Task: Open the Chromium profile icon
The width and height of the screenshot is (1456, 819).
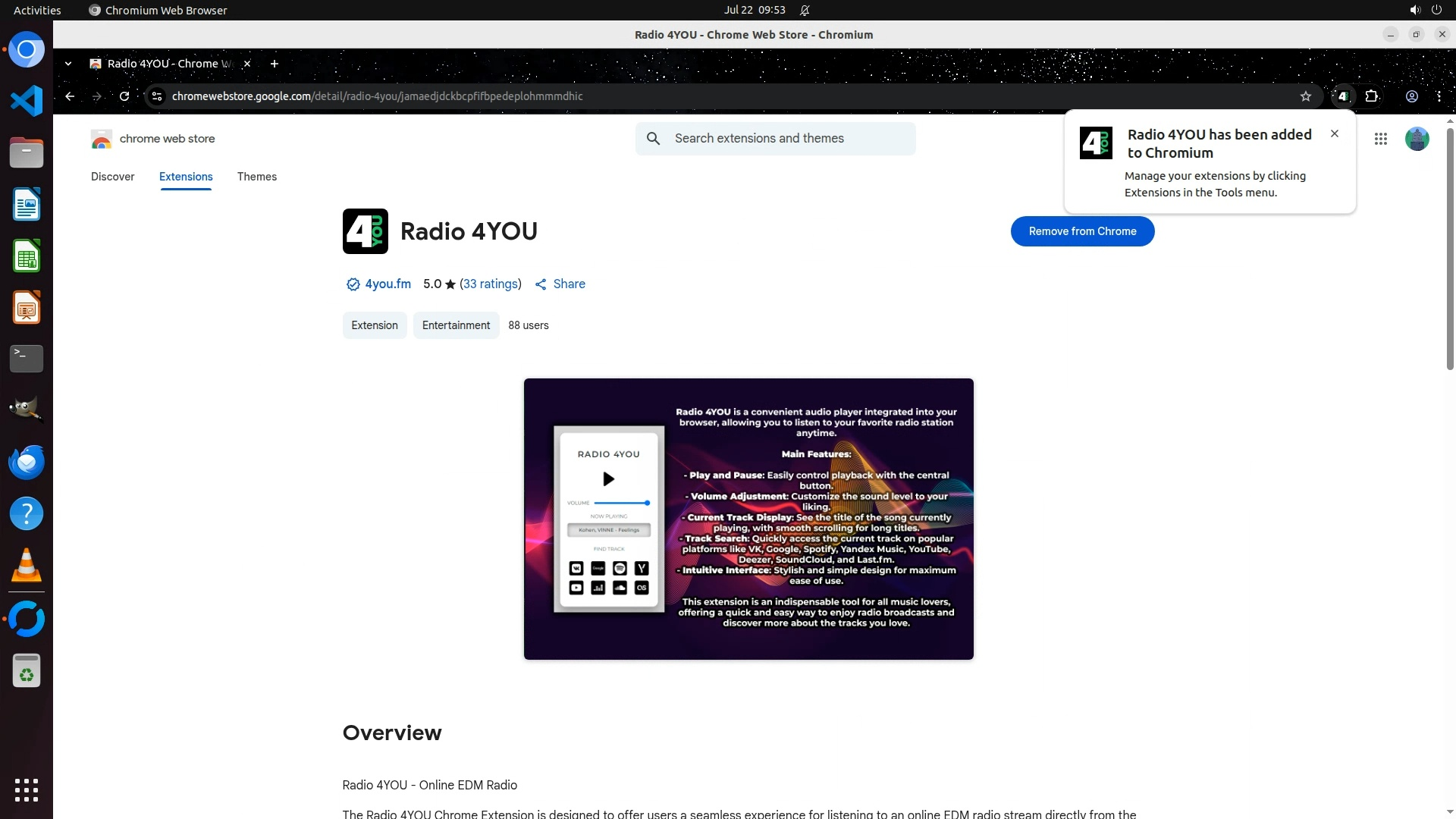Action: 1411,96
